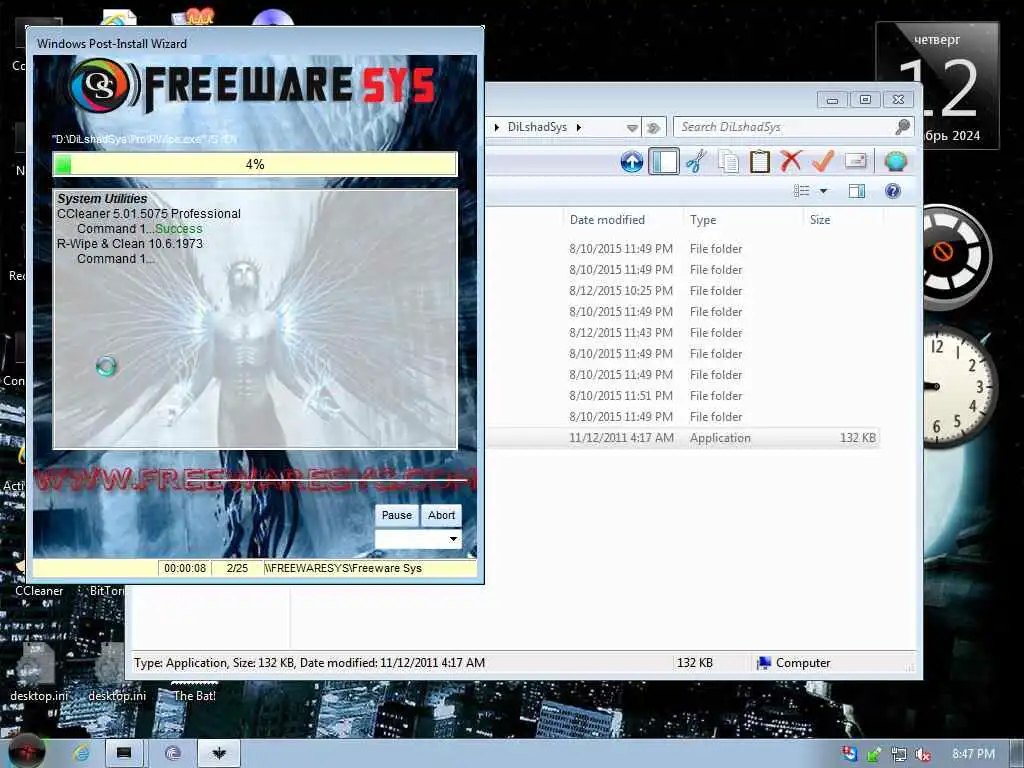Viewport: 1024px width, 768px height.
Task: Click the address bar refresh button
Action: pos(653,127)
